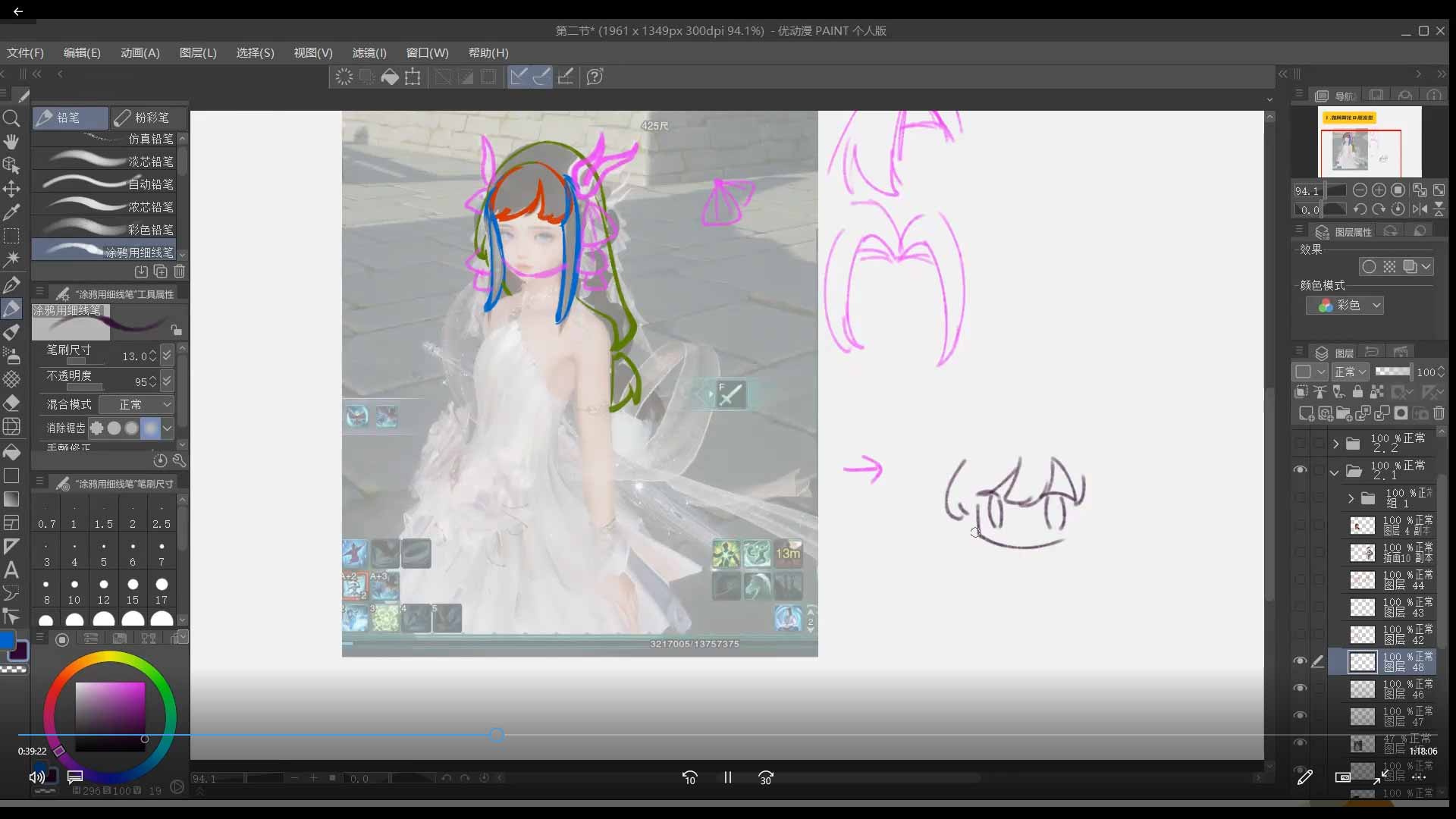Screen dimensions: 1456x819
Task: Select the text tool
Action: point(11,570)
